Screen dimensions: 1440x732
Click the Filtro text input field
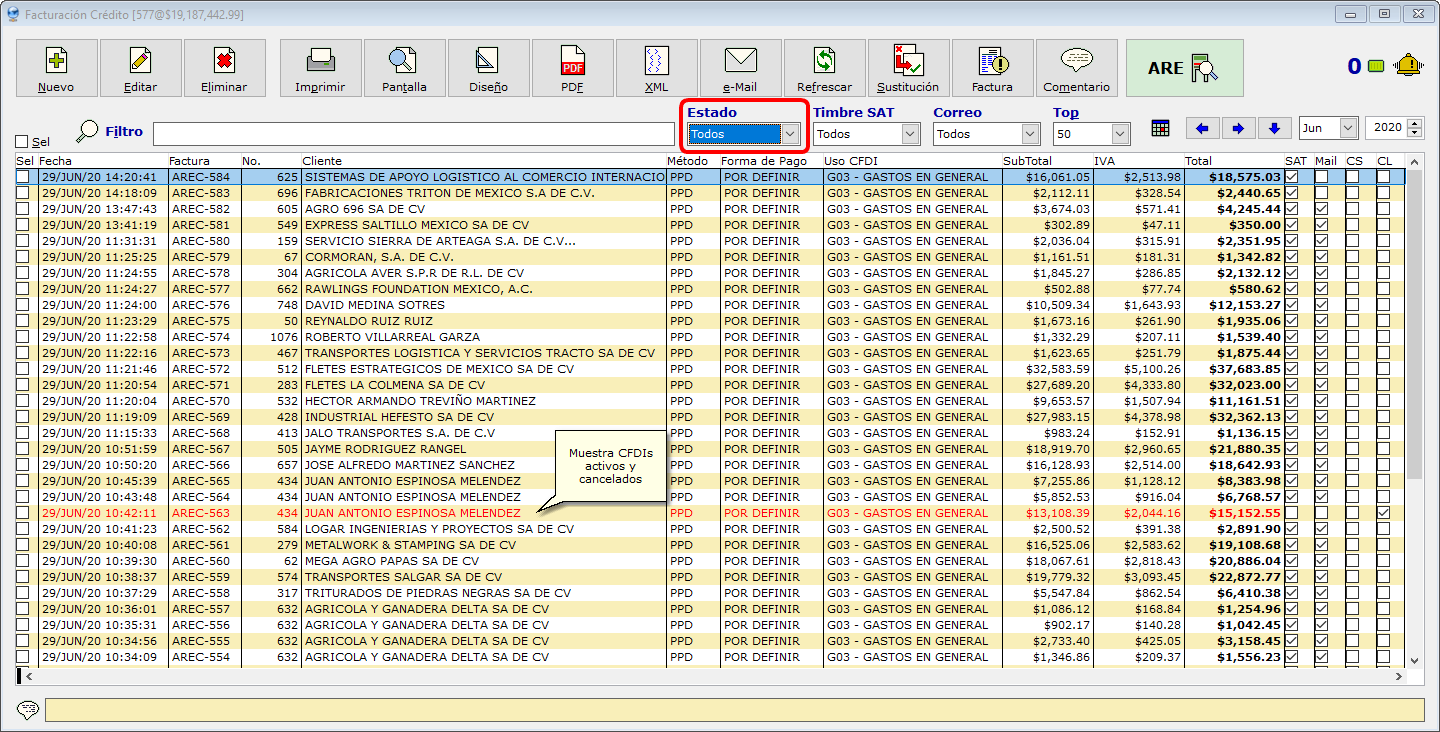413,133
